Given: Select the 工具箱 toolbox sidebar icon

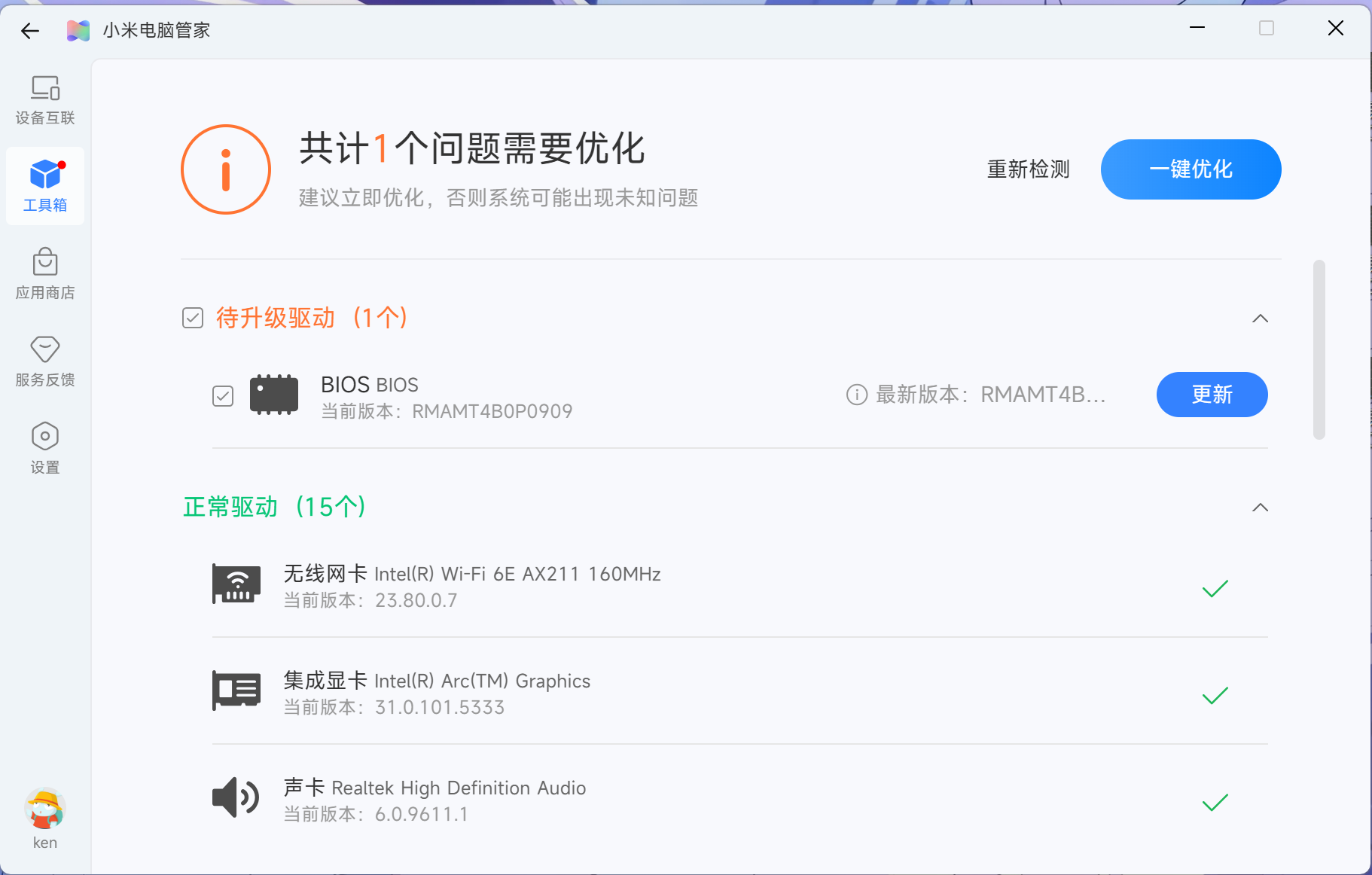Looking at the screenshot, I should [x=45, y=185].
